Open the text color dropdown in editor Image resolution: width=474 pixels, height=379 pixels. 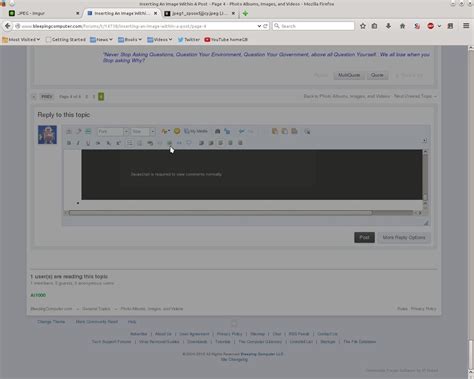(x=165, y=131)
